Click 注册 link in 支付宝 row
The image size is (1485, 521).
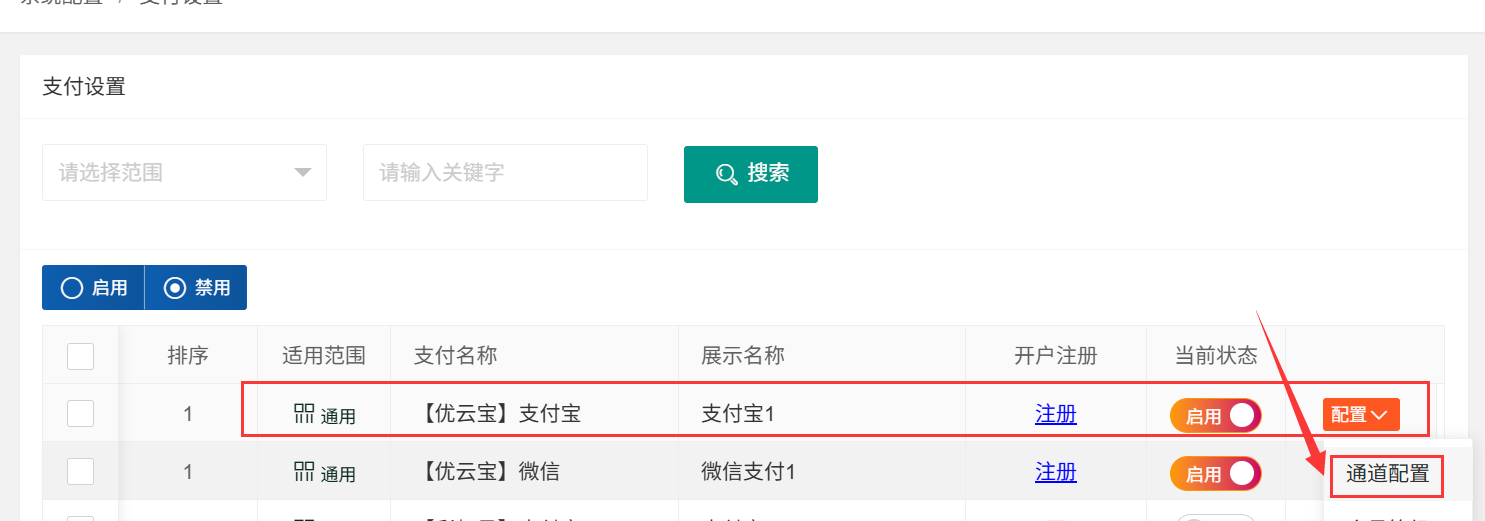1056,414
